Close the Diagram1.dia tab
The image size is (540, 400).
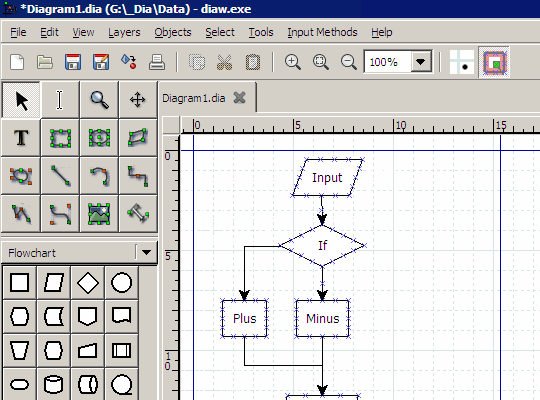(x=239, y=98)
